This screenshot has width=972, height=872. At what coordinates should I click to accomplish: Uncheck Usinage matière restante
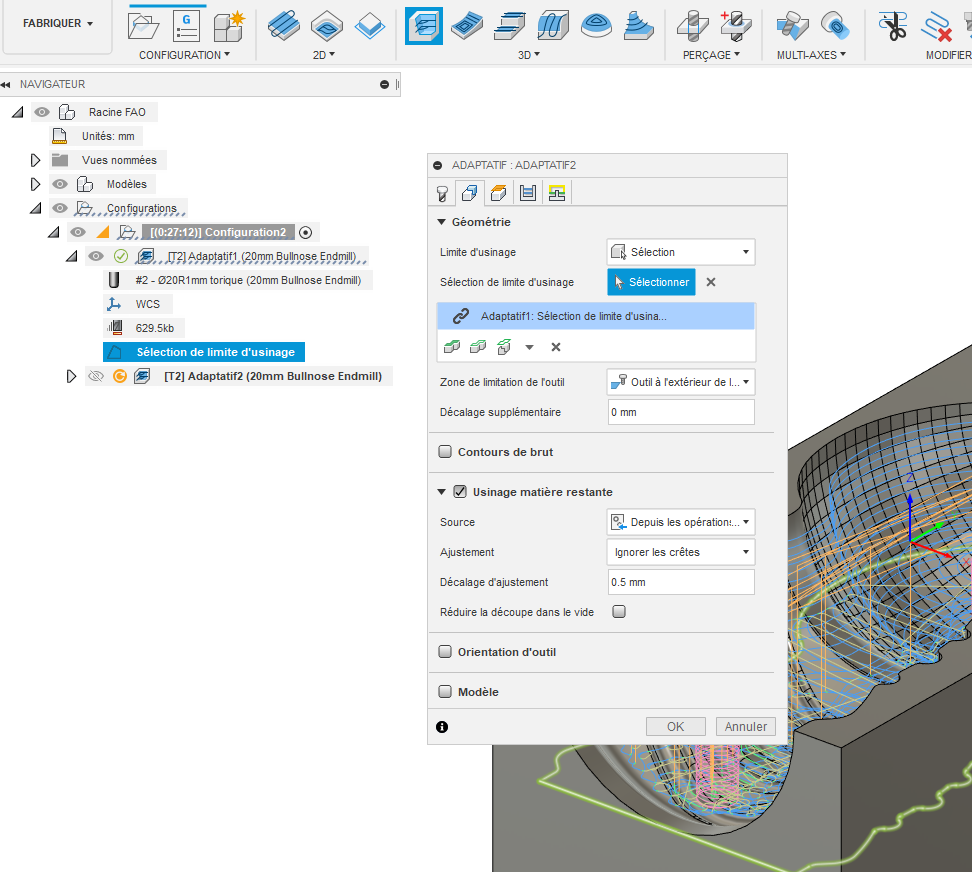[460, 492]
